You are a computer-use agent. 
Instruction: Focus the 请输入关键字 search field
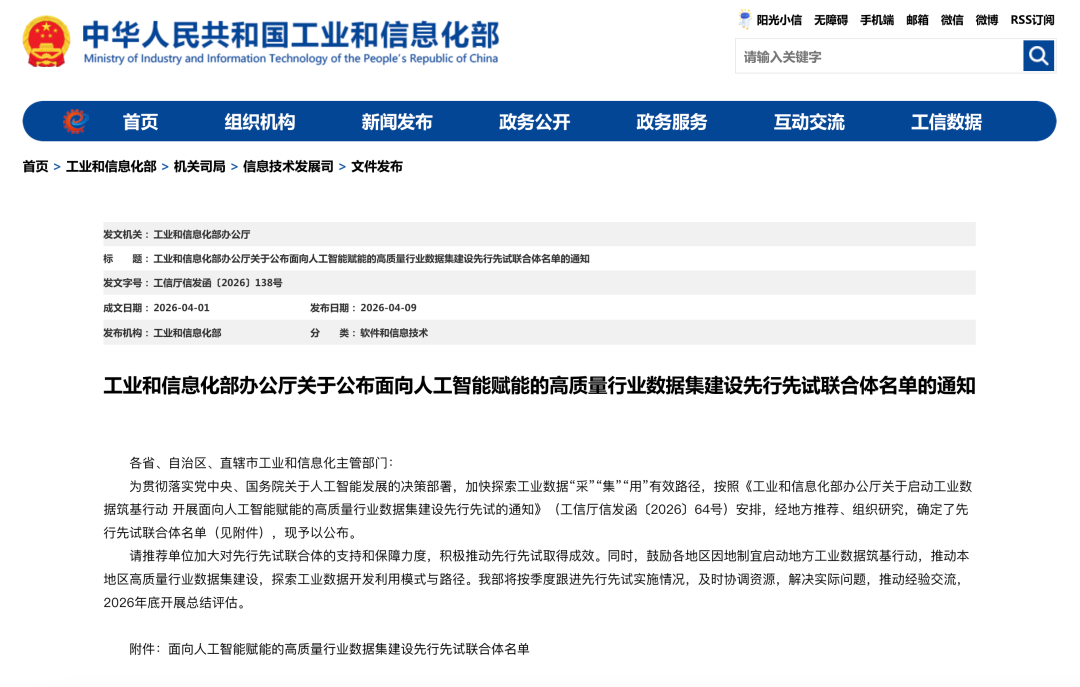[878, 56]
